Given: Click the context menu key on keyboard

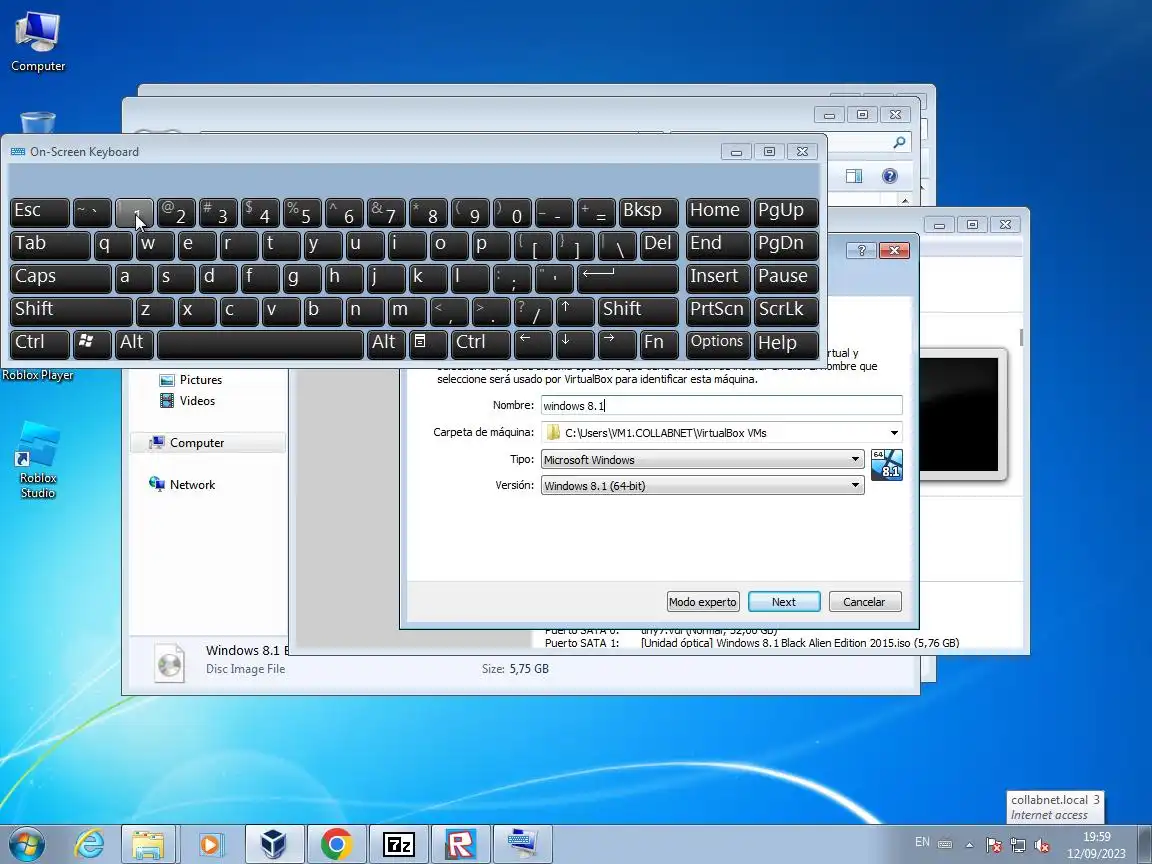Looking at the screenshot, I should 428,345.
